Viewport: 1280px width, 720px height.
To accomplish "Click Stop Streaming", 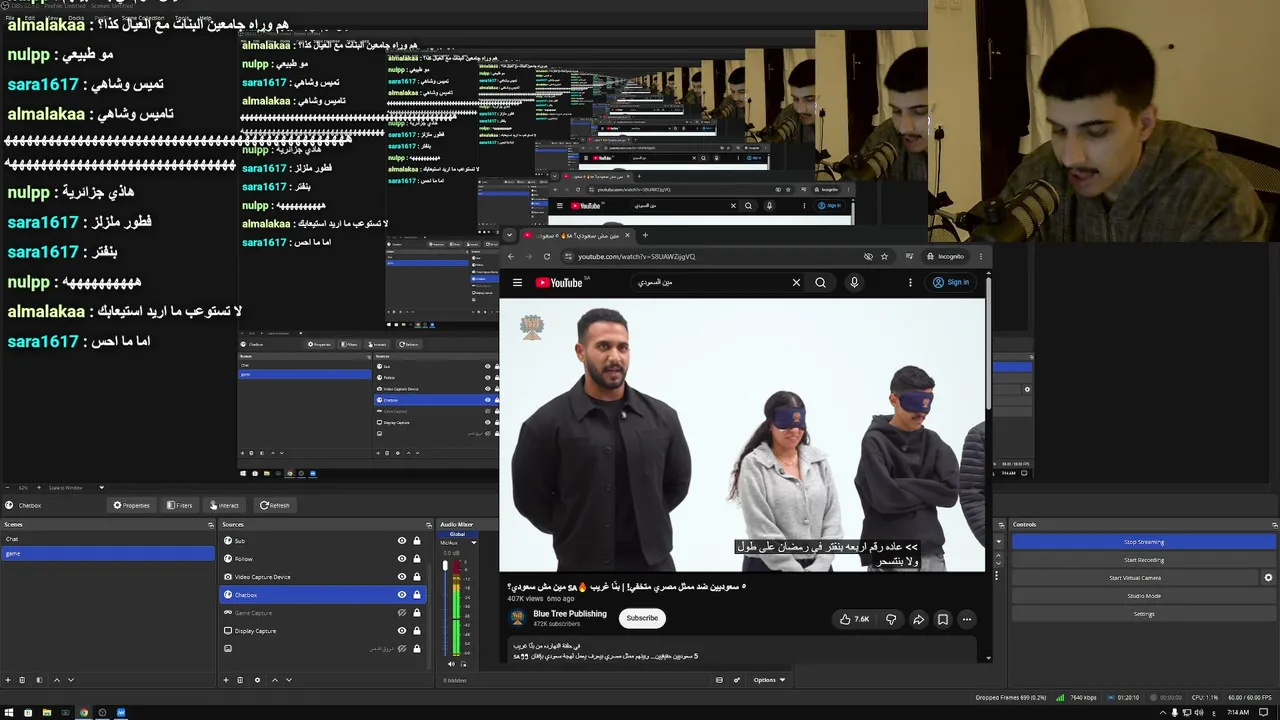I will point(1144,542).
